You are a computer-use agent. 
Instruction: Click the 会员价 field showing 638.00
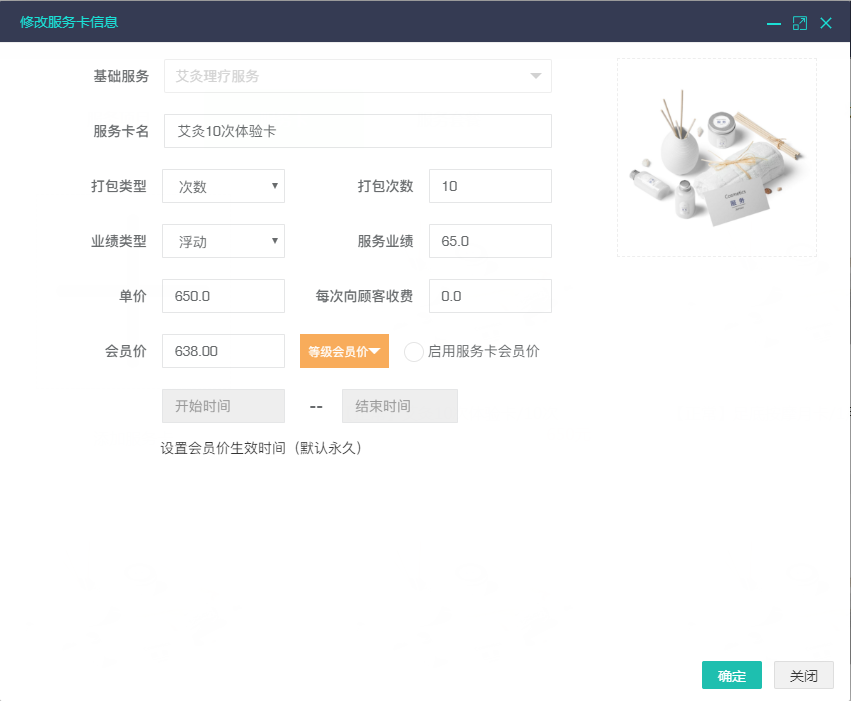point(224,351)
